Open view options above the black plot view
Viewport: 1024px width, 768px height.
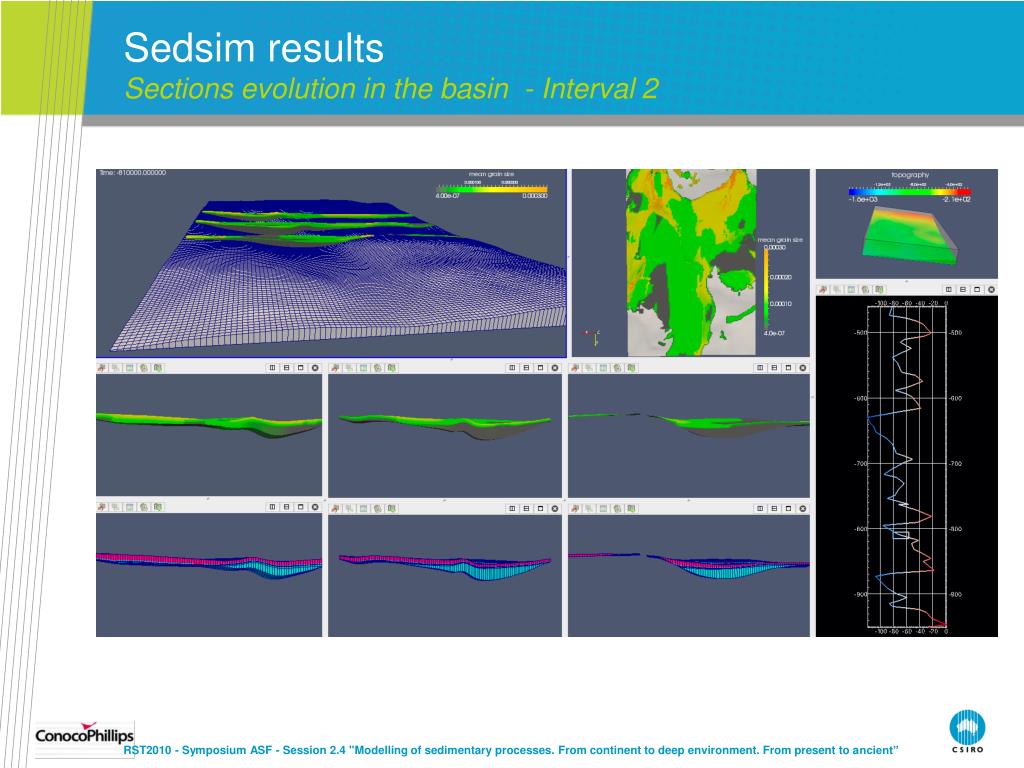point(852,289)
